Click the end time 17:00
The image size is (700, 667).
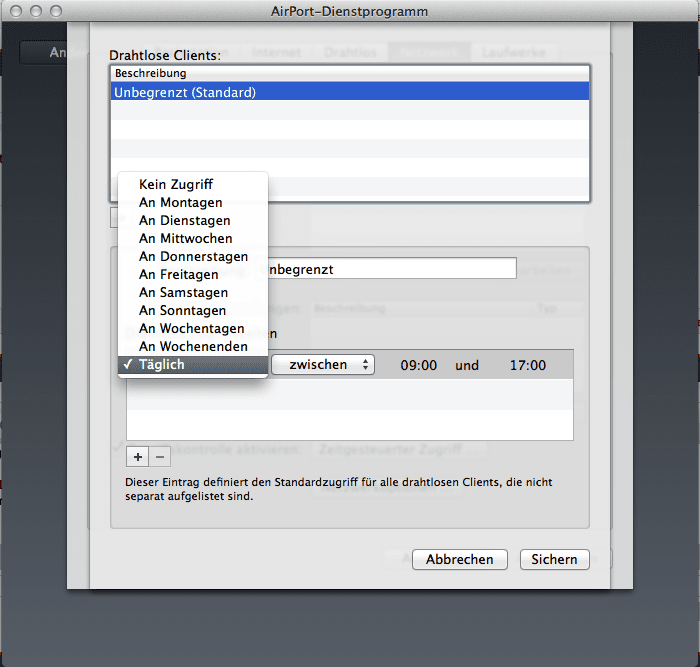(x=528, y=365)
